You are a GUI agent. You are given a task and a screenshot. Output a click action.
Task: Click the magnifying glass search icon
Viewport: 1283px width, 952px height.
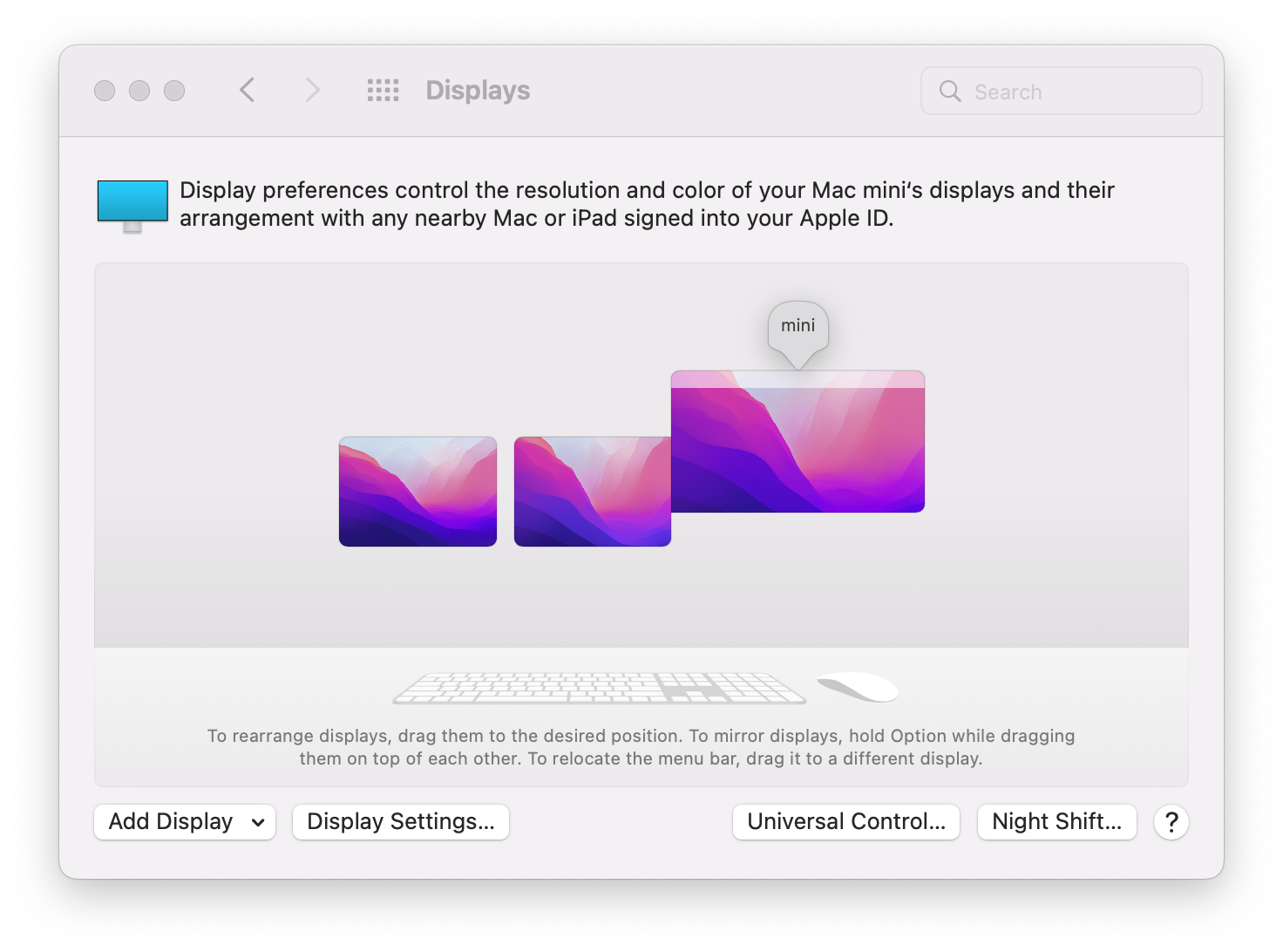point(950,91)
